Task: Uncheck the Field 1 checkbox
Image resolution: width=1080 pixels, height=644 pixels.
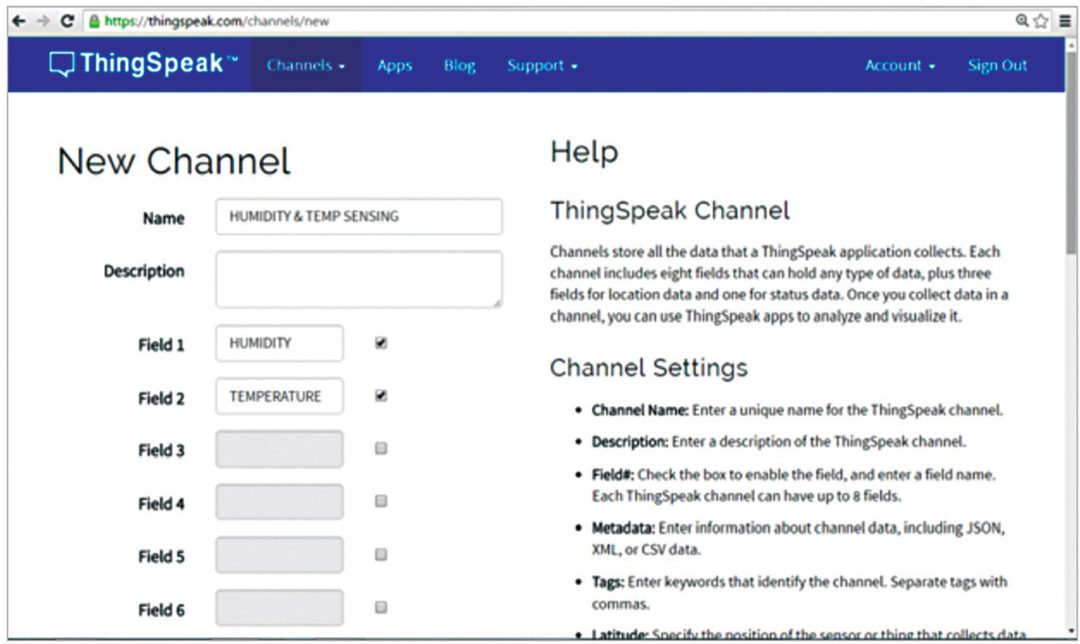Action: click(381, 343)
